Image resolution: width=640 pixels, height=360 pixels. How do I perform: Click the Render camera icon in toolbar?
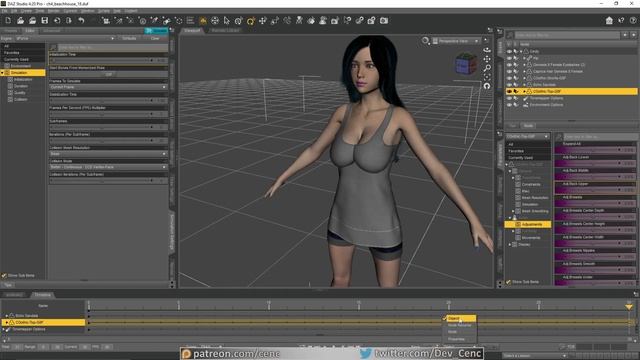(384, 20)
